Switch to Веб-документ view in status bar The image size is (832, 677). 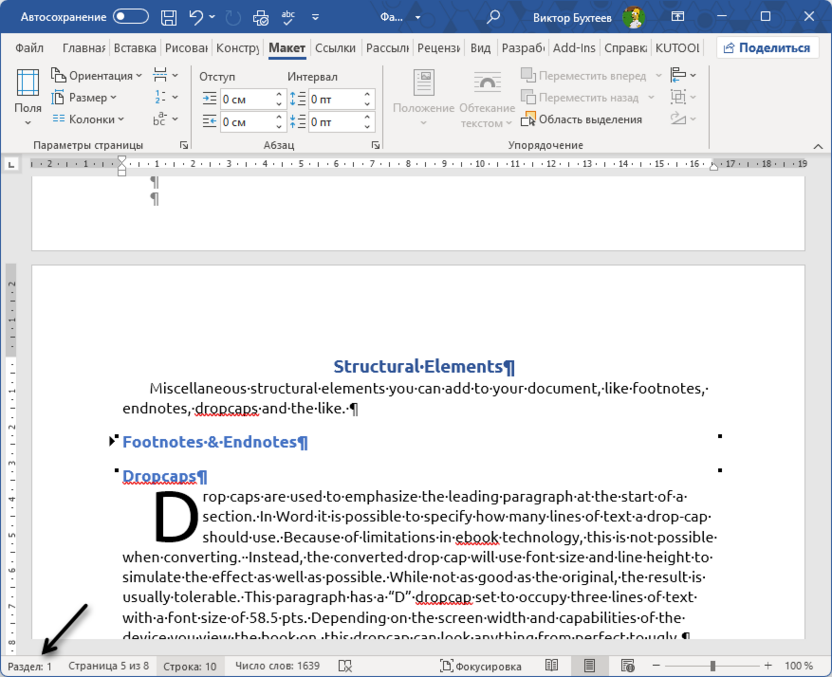point(628,665)
